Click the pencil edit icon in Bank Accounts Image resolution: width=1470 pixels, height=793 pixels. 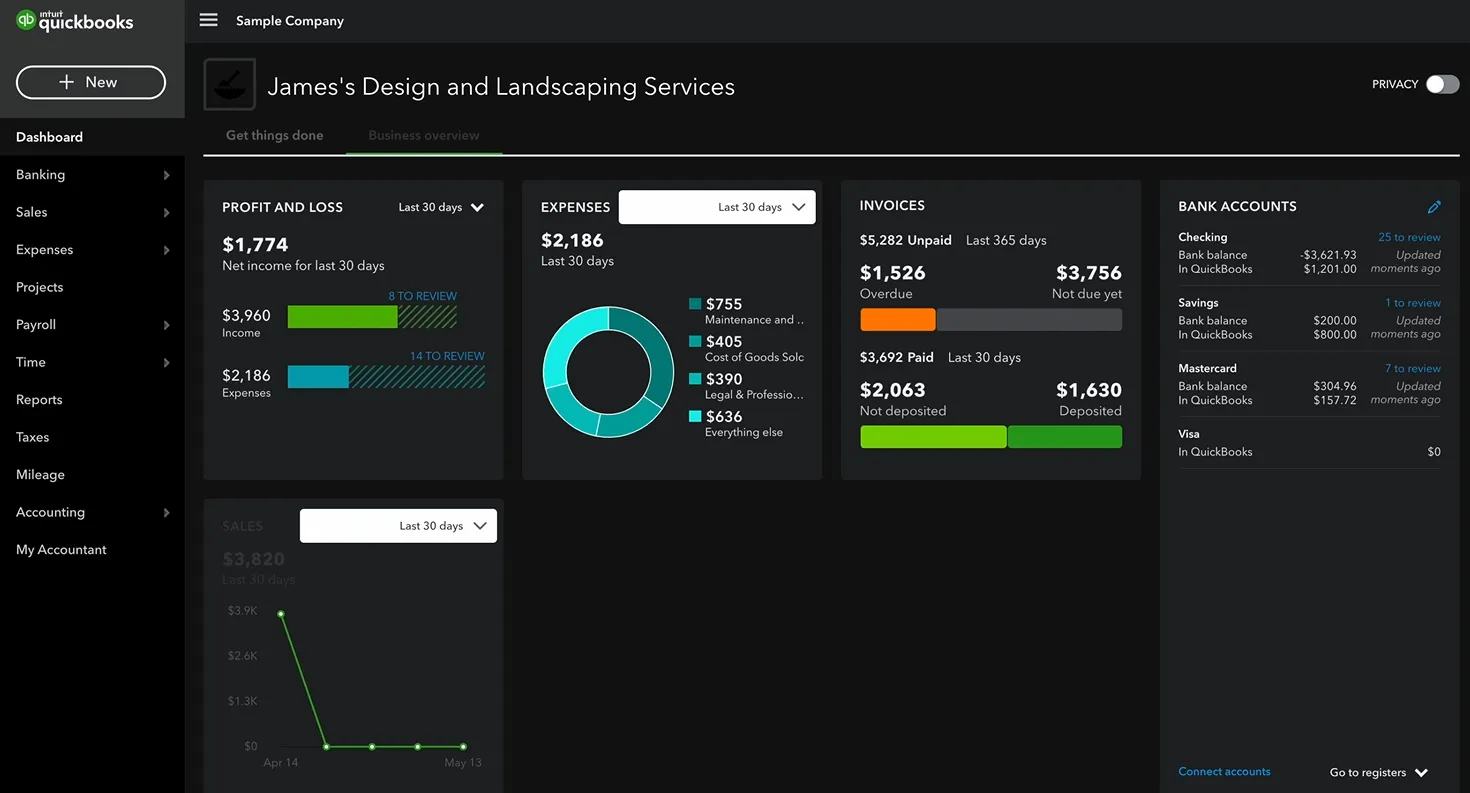click(x=1434, y=207)
